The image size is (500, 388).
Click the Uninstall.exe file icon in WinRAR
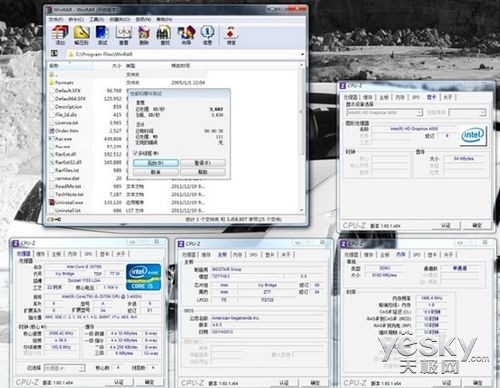tap(52, 202)
